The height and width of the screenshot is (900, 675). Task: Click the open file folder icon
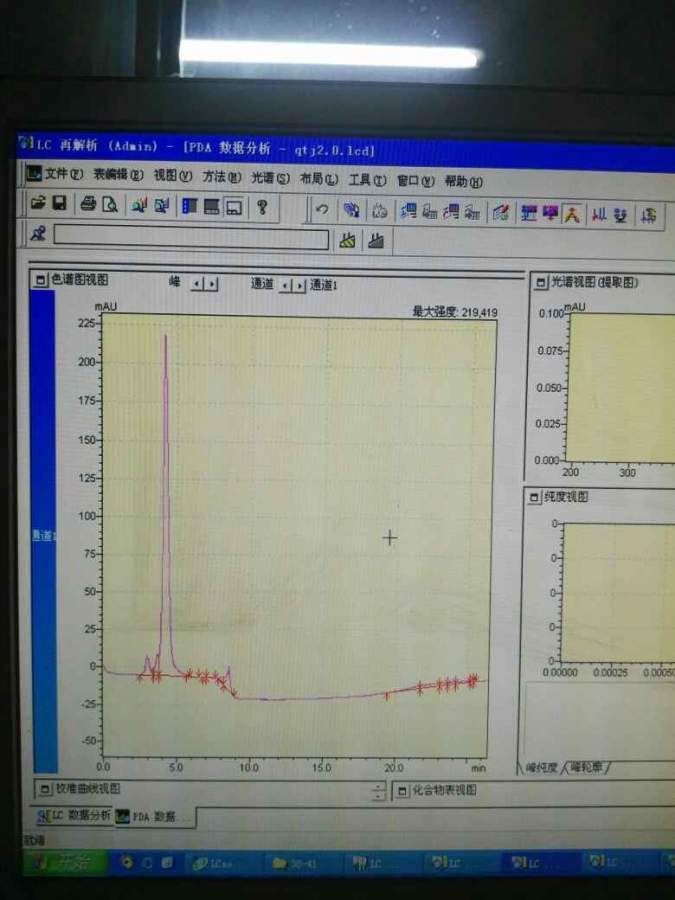click(x=38, y=203)
